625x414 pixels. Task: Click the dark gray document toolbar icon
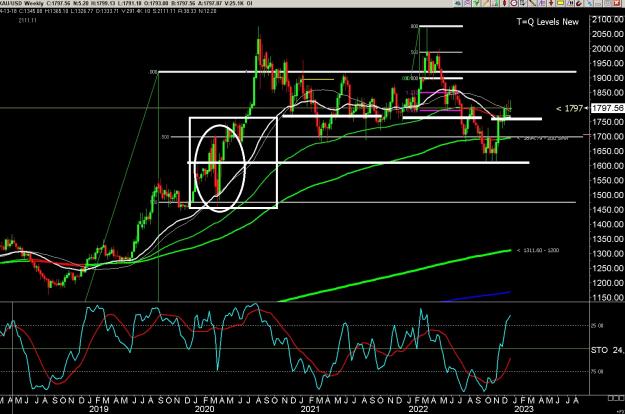pos(523,3)
